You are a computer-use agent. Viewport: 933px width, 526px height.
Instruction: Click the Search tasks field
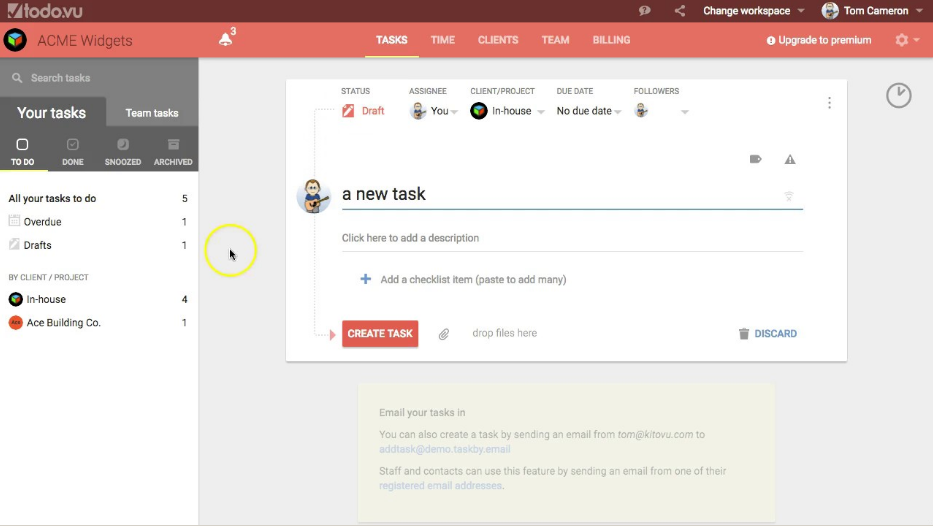click(100, 78)
